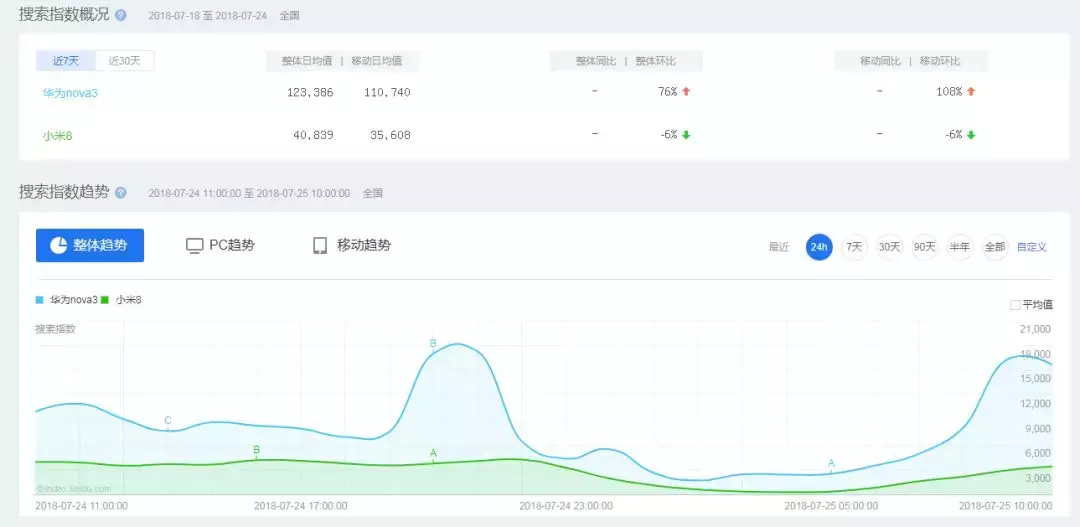
Task: Open the 华为nova3 keyword link
Action: [x=70, y=92]
